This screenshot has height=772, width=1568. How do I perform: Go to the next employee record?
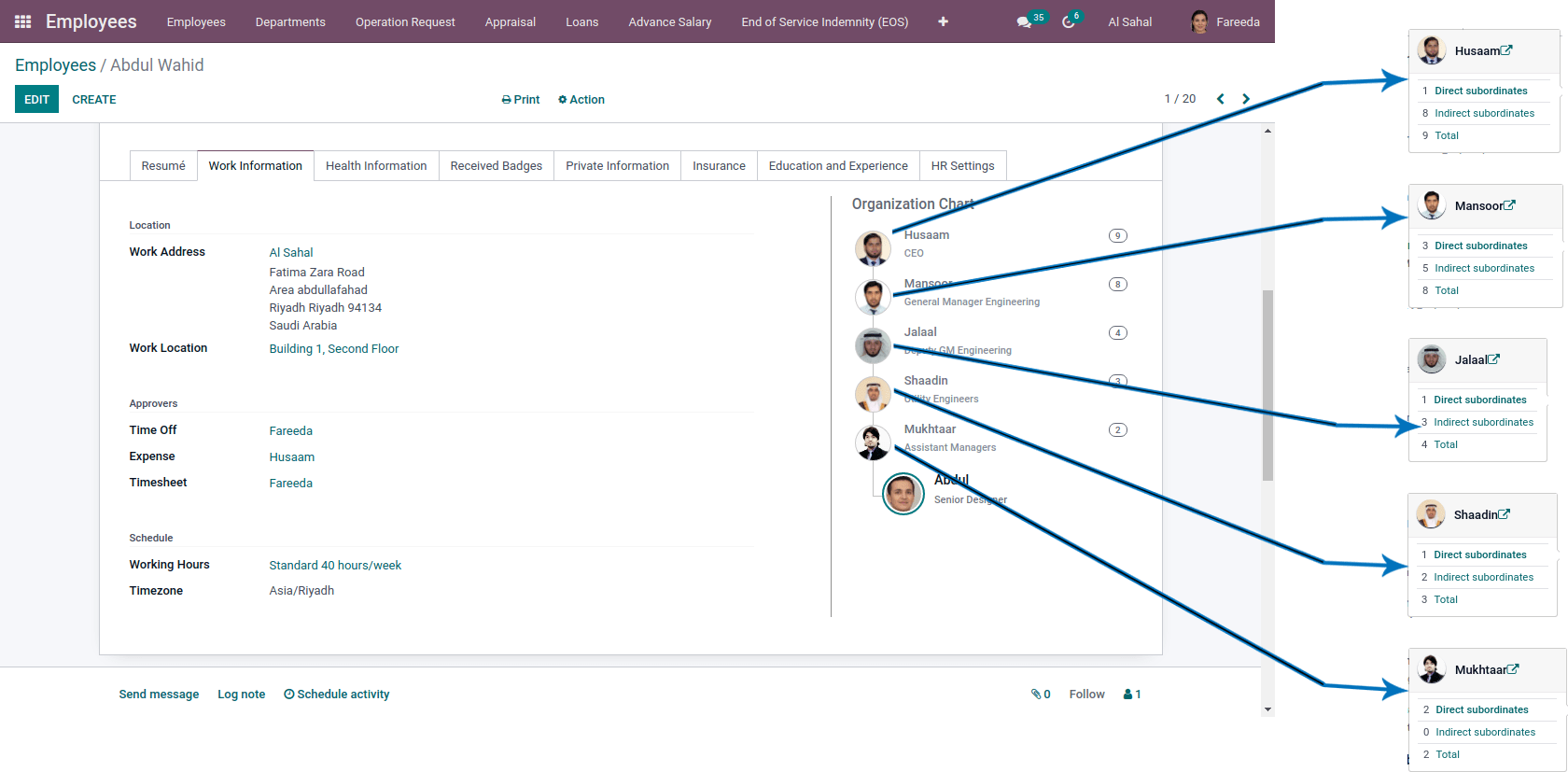(1245, 99)
